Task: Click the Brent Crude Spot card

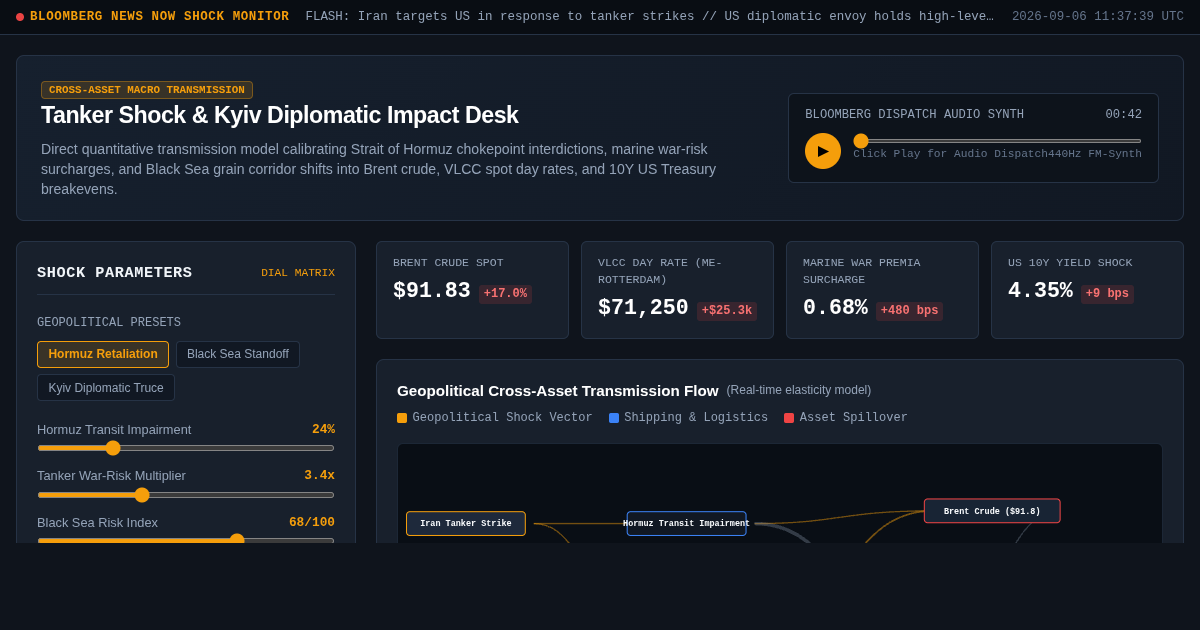Action: pos(473,290)
